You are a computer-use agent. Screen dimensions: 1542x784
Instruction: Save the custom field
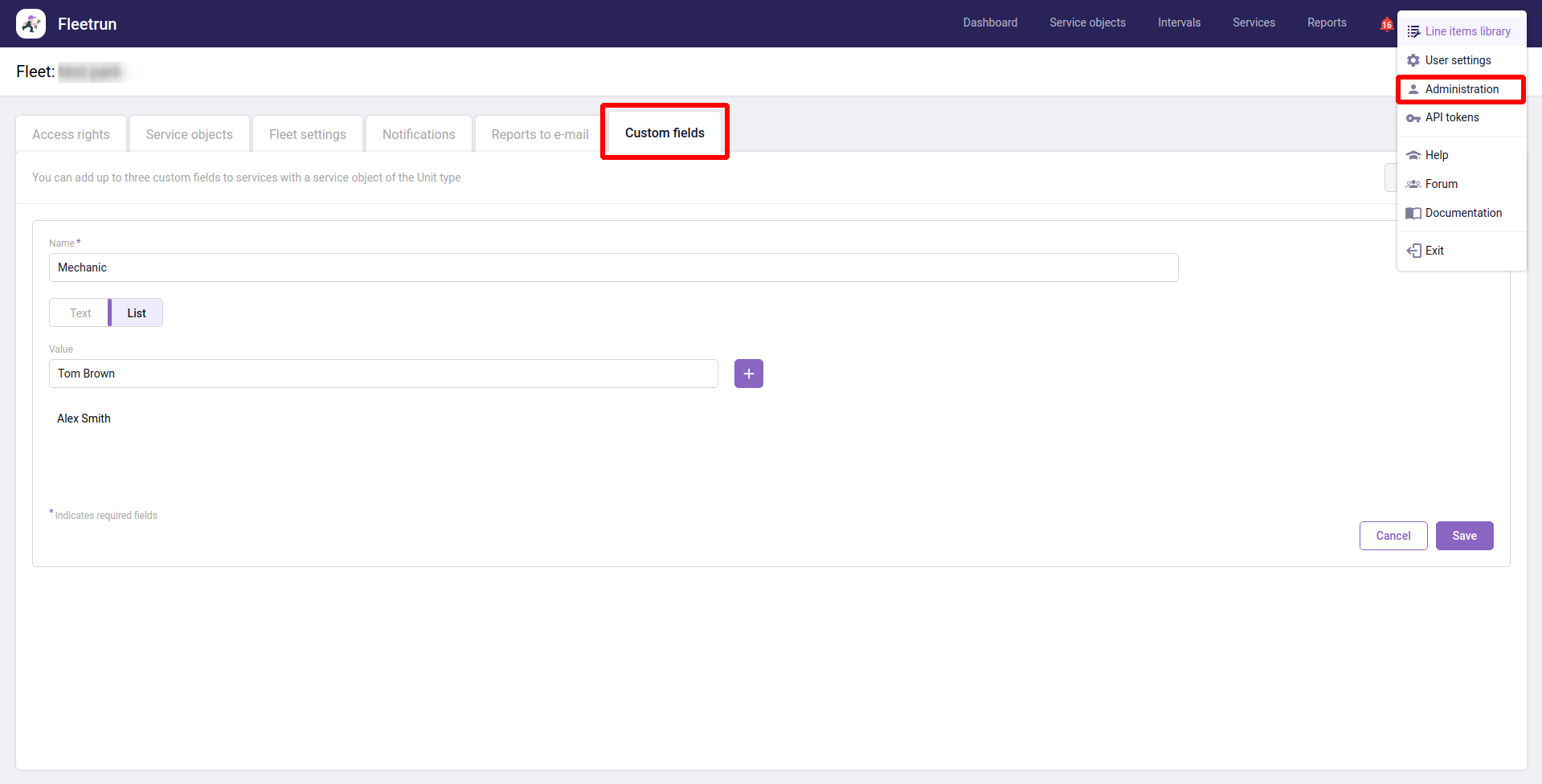[1463, 536]
